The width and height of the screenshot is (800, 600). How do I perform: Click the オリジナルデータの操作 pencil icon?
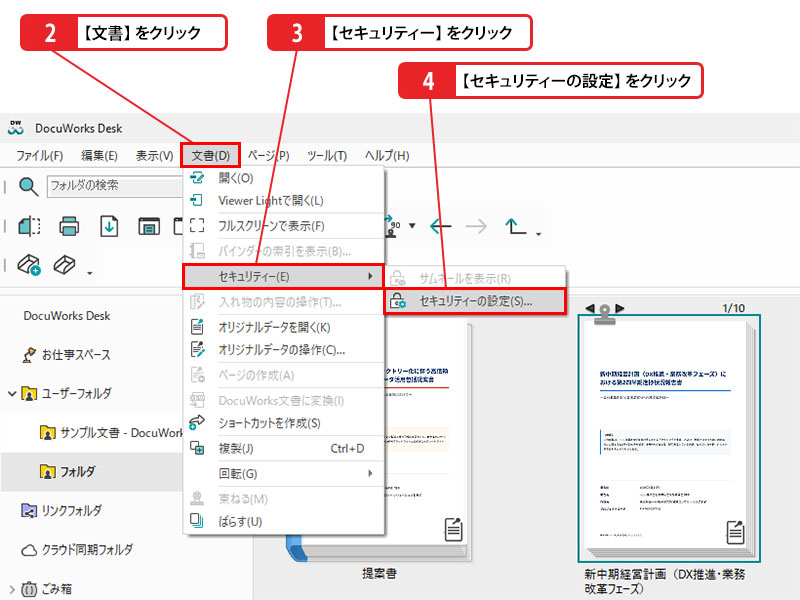click(x=197, y=349)
